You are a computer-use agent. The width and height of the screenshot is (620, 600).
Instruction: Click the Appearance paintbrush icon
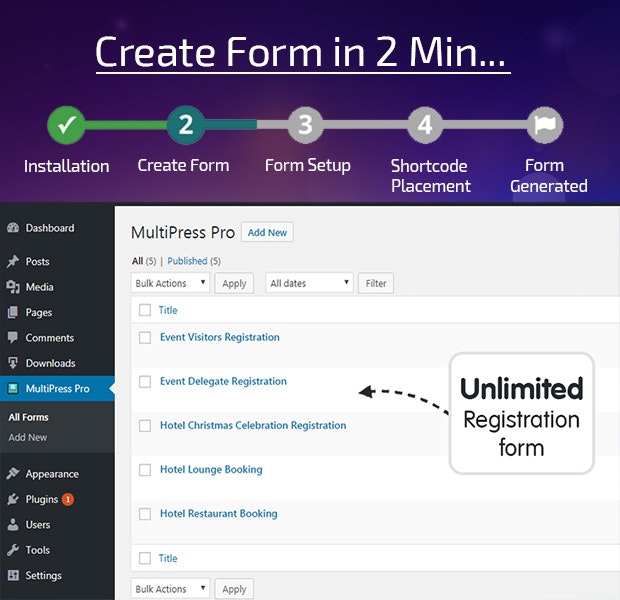13,473
